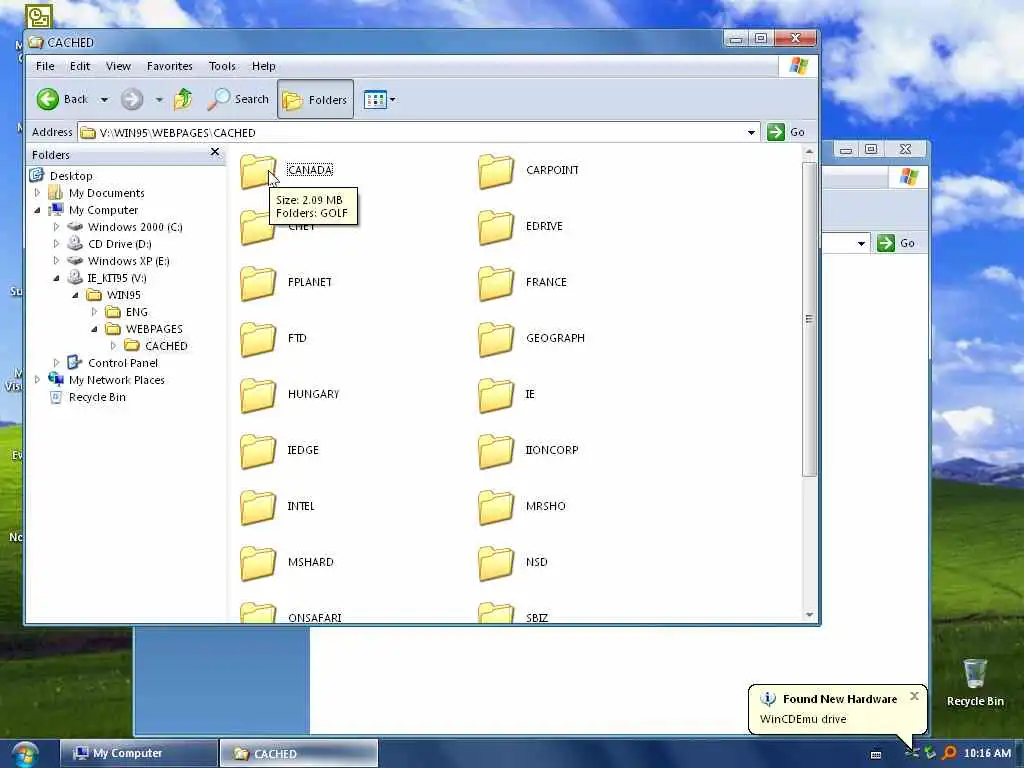The width and height of the screenshot is (1024, 768).
Task: Select the Windows 2000 (C:) drive icon
Action: pos(75,227)
